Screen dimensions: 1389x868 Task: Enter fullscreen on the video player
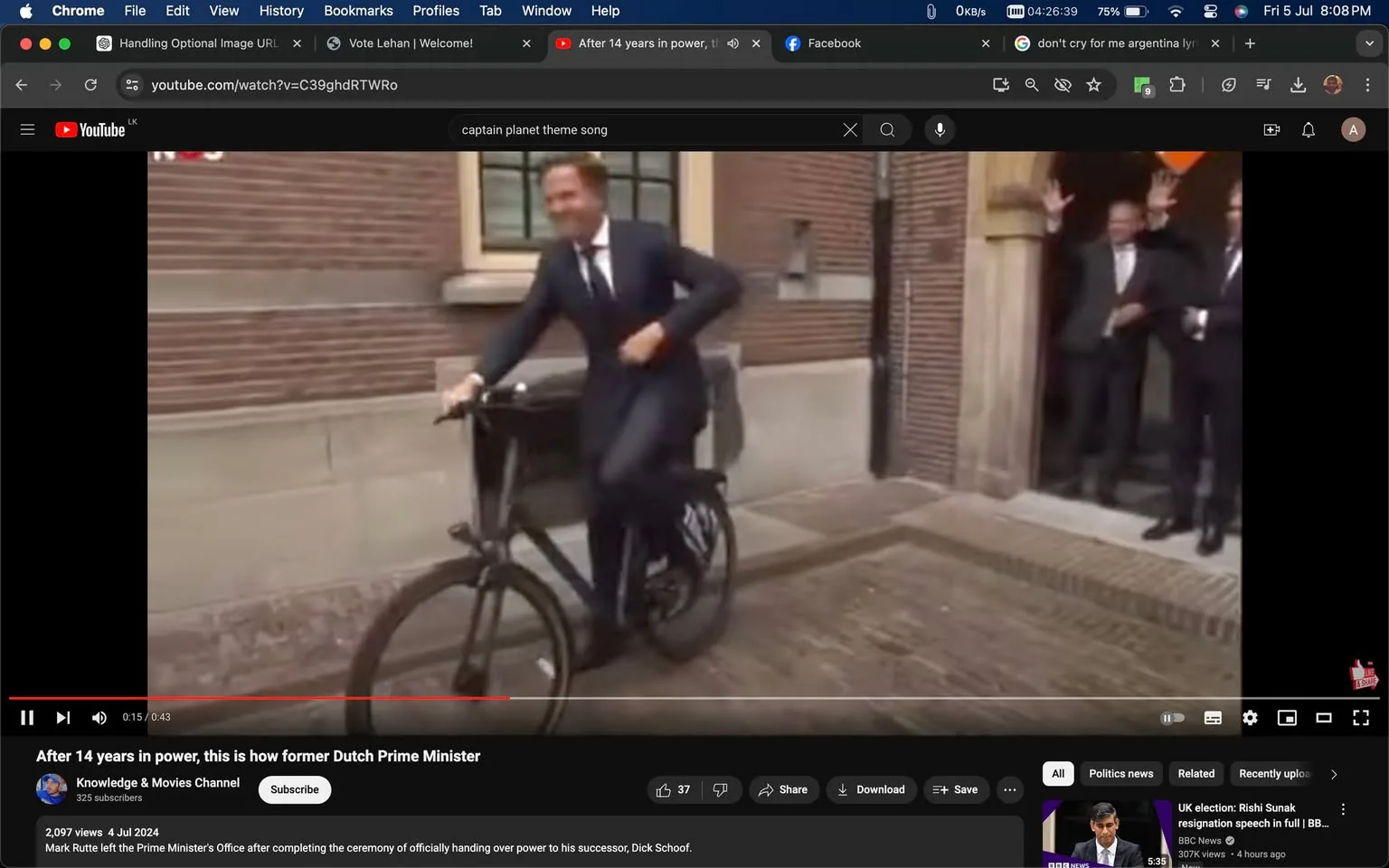(x=1361, y=717)
